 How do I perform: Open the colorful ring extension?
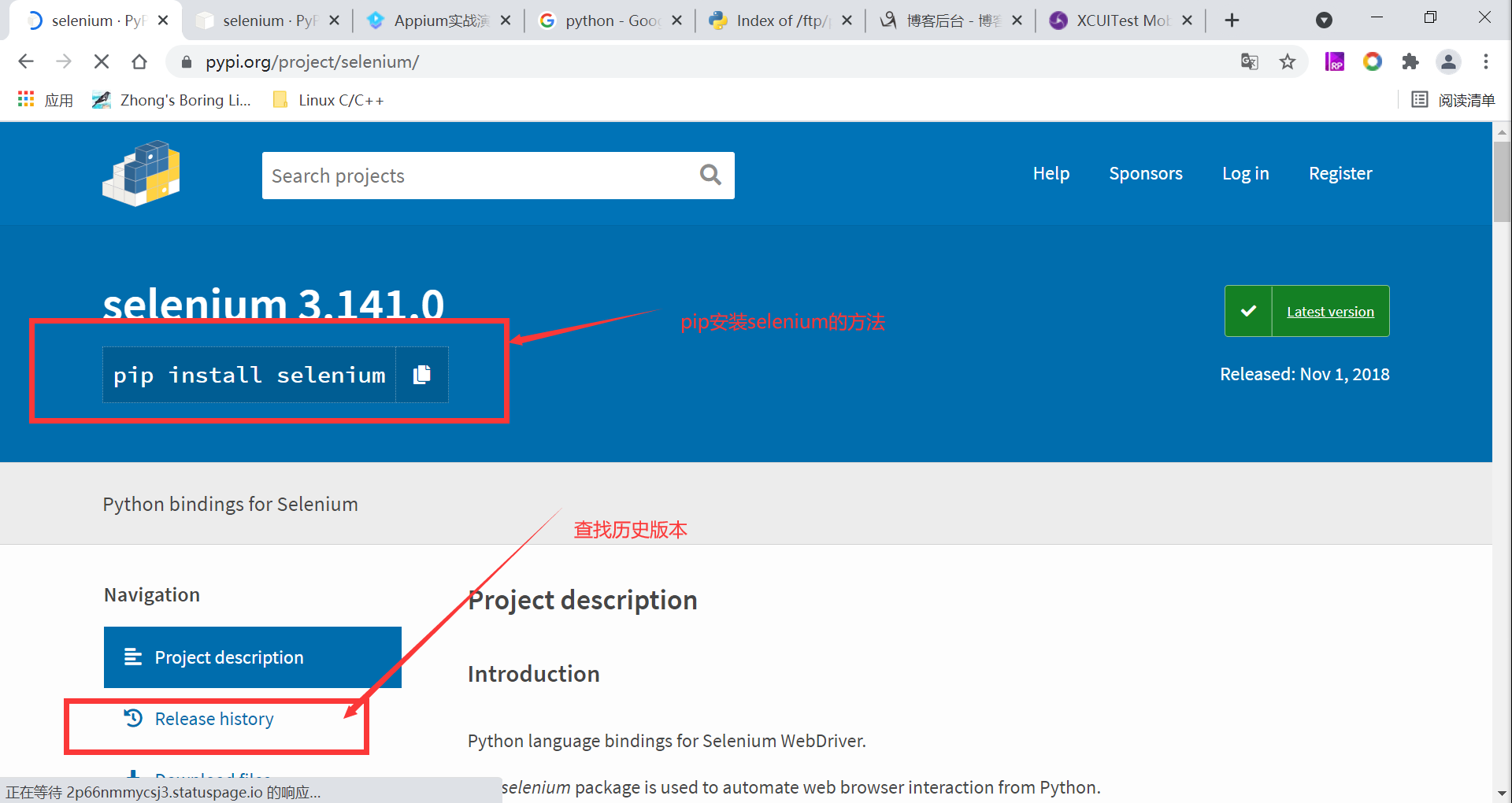tap(1373, 61)
